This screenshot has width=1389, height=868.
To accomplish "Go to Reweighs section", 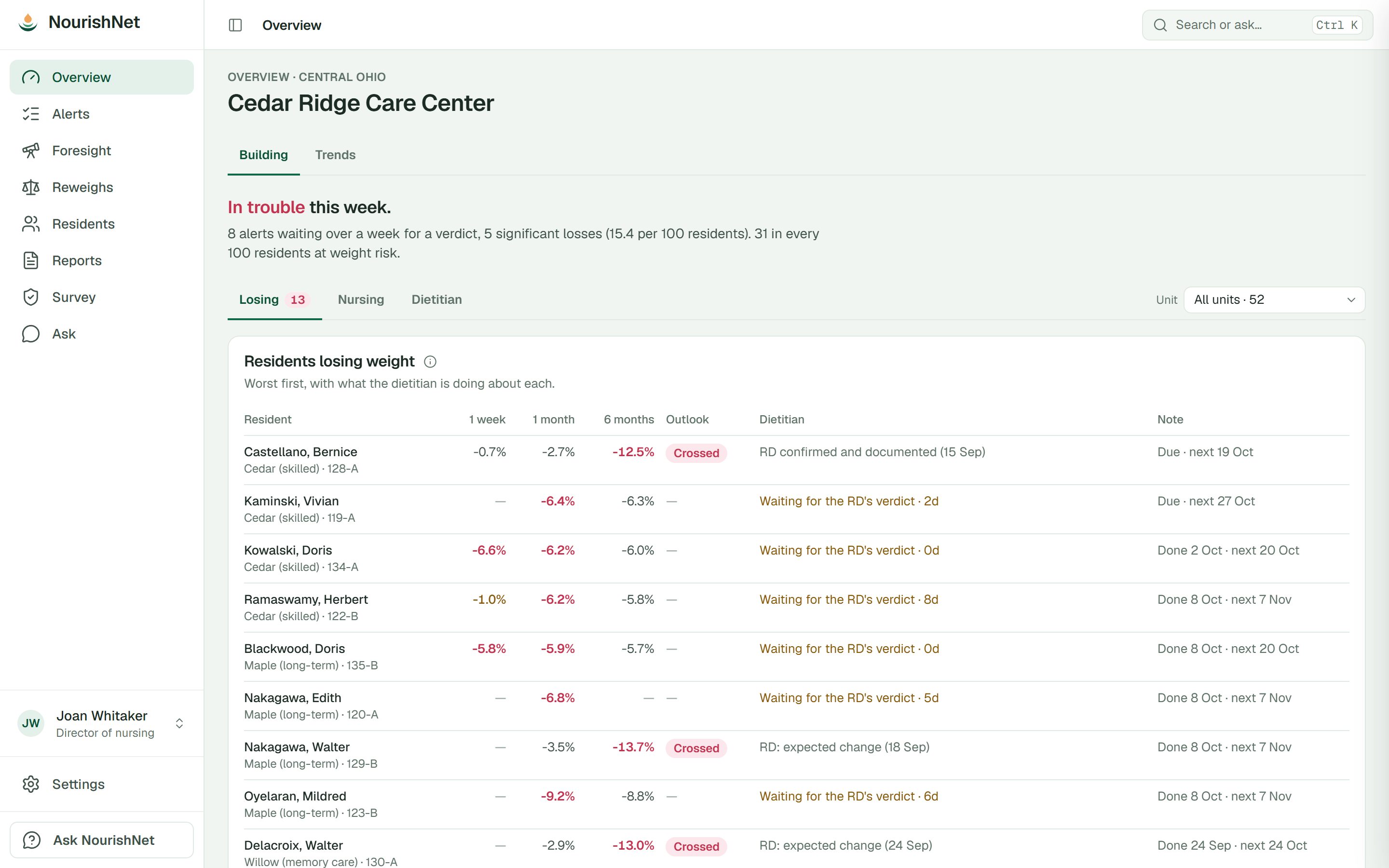I will pyautogui.click(x=102, y=187).
